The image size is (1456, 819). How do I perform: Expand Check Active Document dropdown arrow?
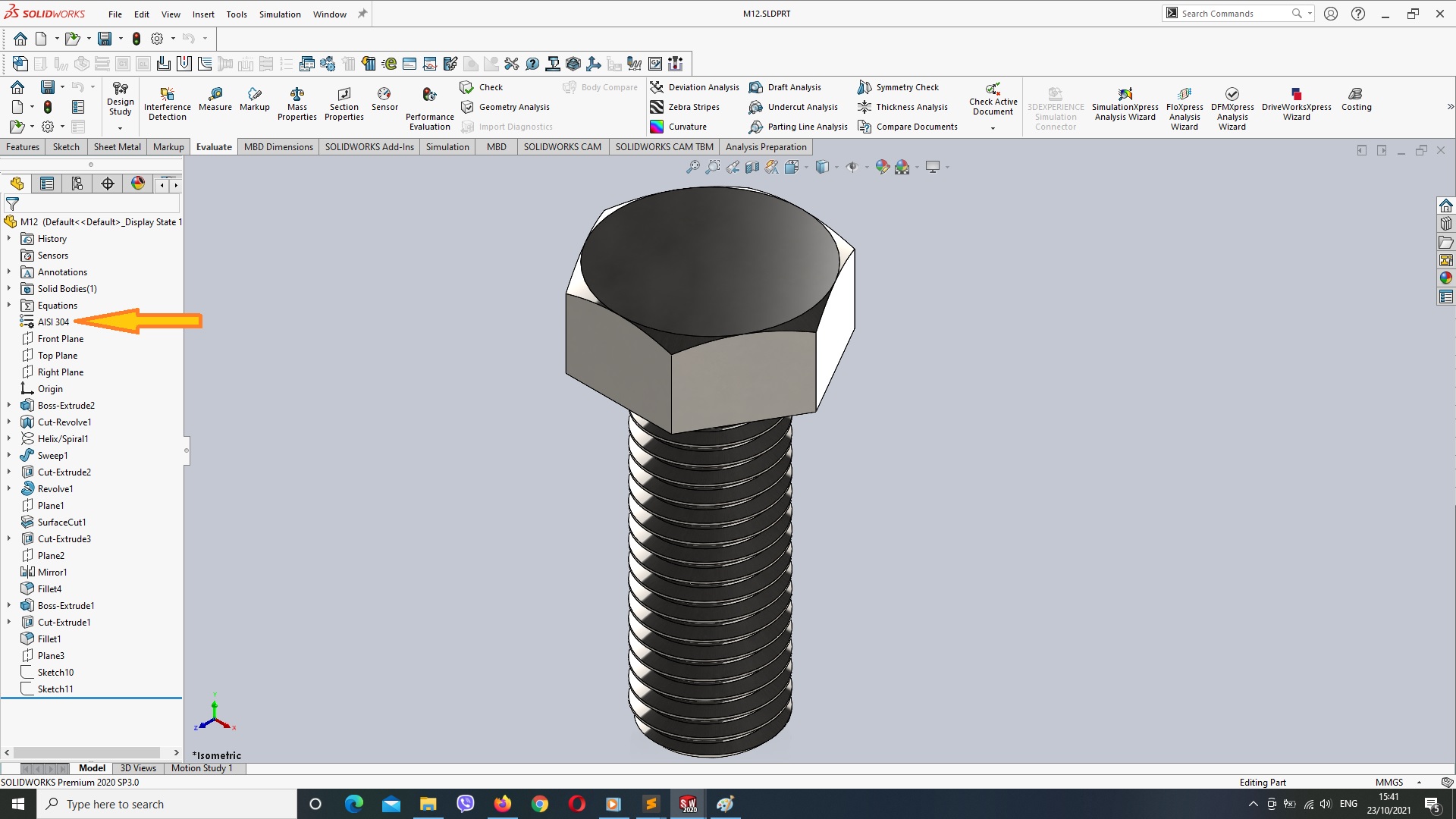(993, 128)
